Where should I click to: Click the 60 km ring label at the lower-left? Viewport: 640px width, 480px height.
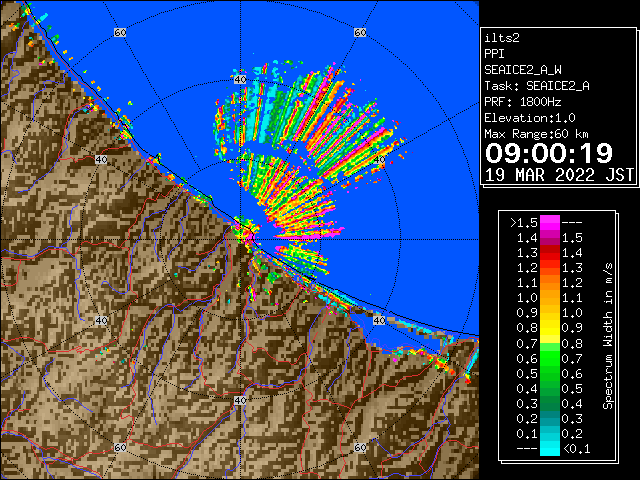(120, 447)
